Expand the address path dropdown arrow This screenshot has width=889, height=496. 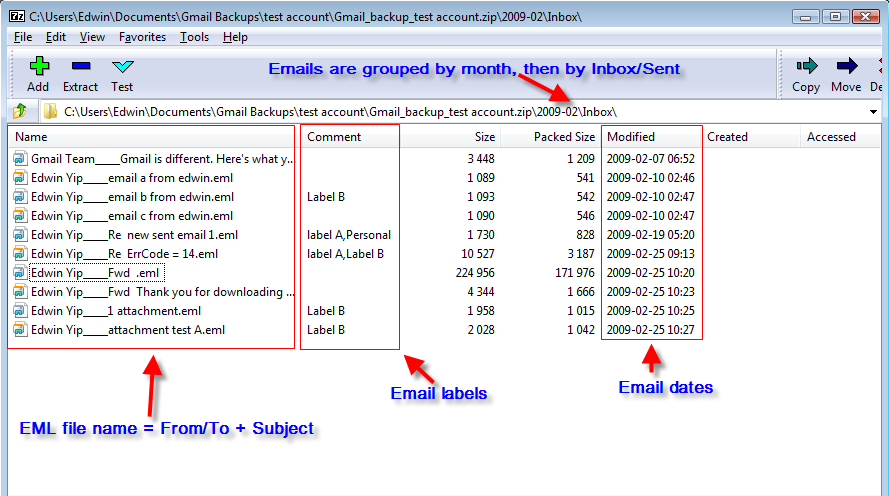click(873, 111)
